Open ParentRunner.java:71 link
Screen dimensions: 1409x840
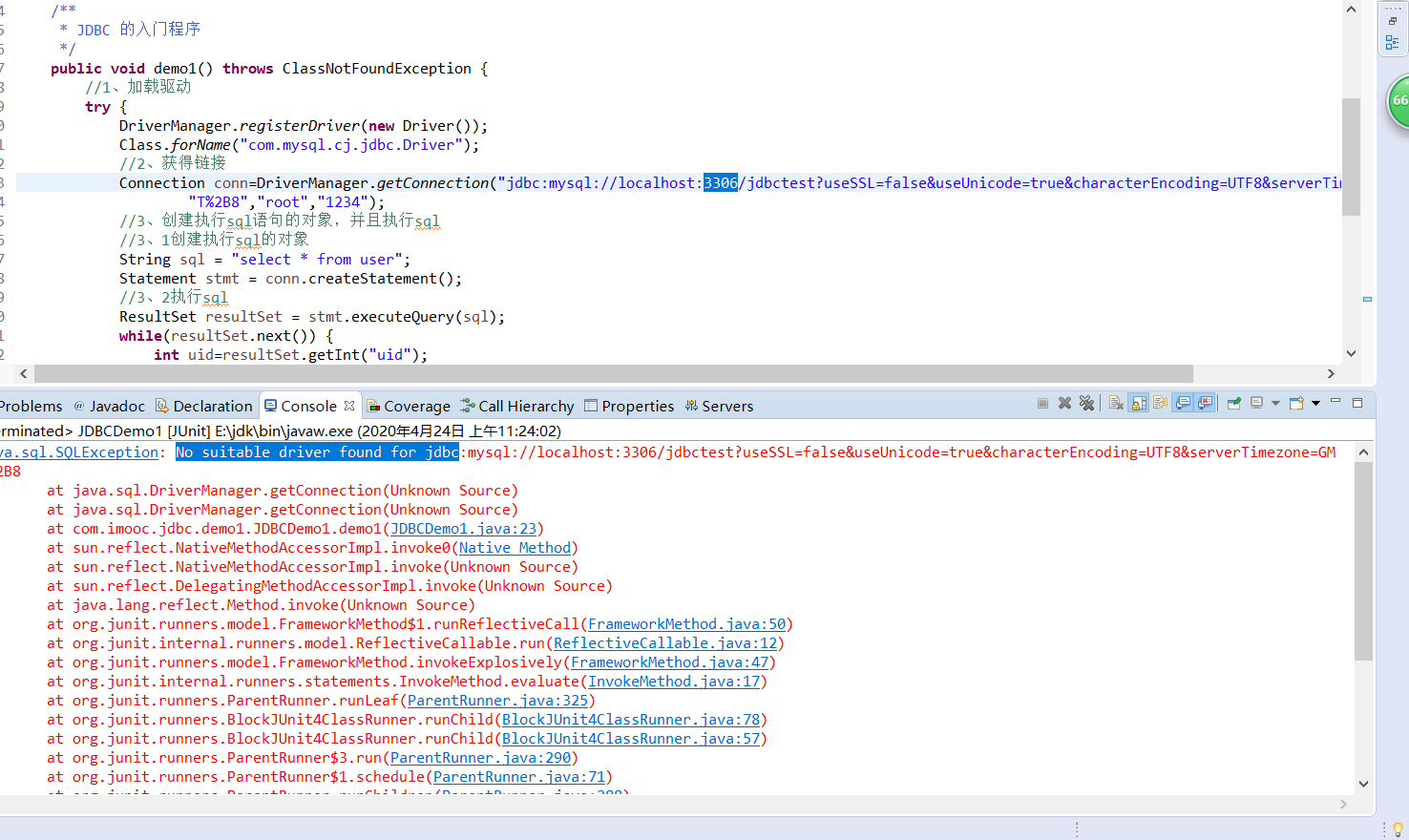point(519,777)
